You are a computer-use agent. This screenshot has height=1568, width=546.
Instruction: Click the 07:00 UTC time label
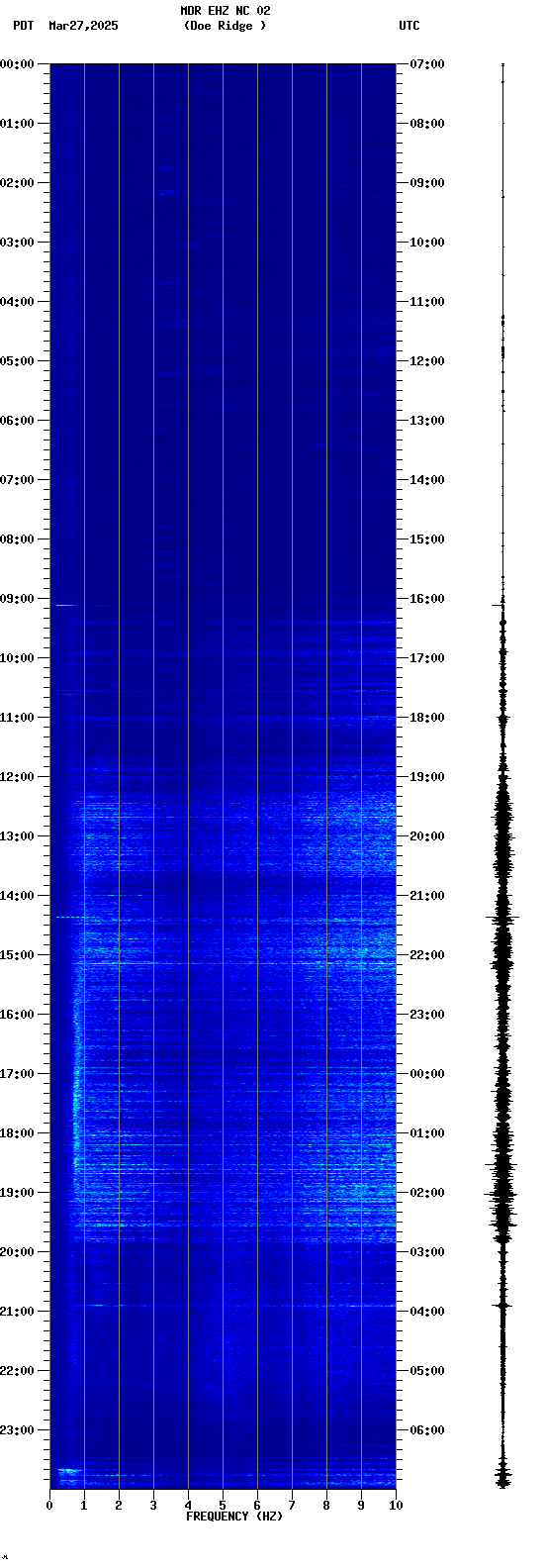pos(427,64)
